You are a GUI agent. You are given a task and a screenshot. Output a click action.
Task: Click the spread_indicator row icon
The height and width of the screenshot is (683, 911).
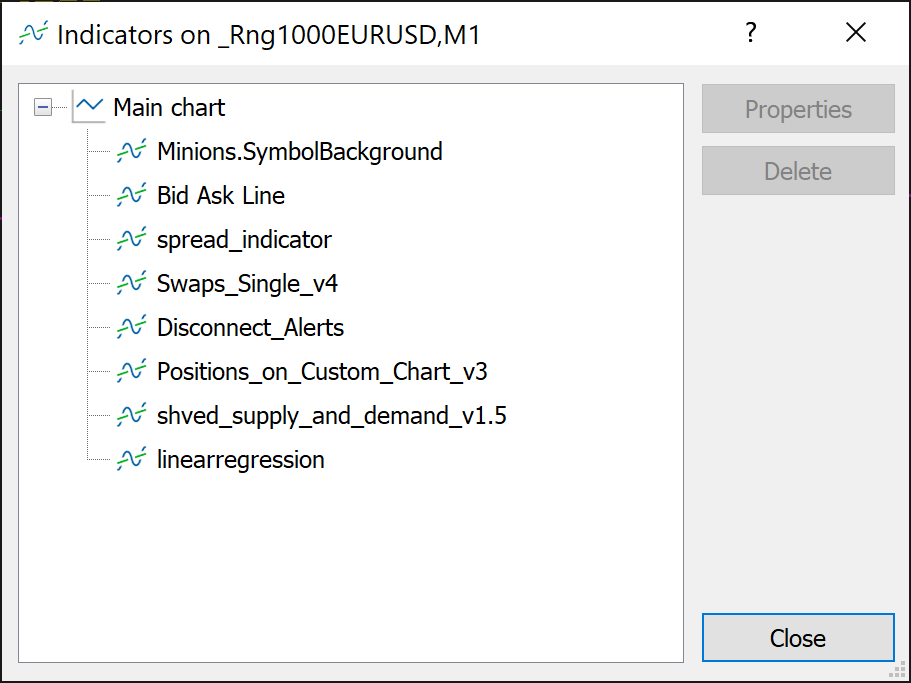pos(131,240)
